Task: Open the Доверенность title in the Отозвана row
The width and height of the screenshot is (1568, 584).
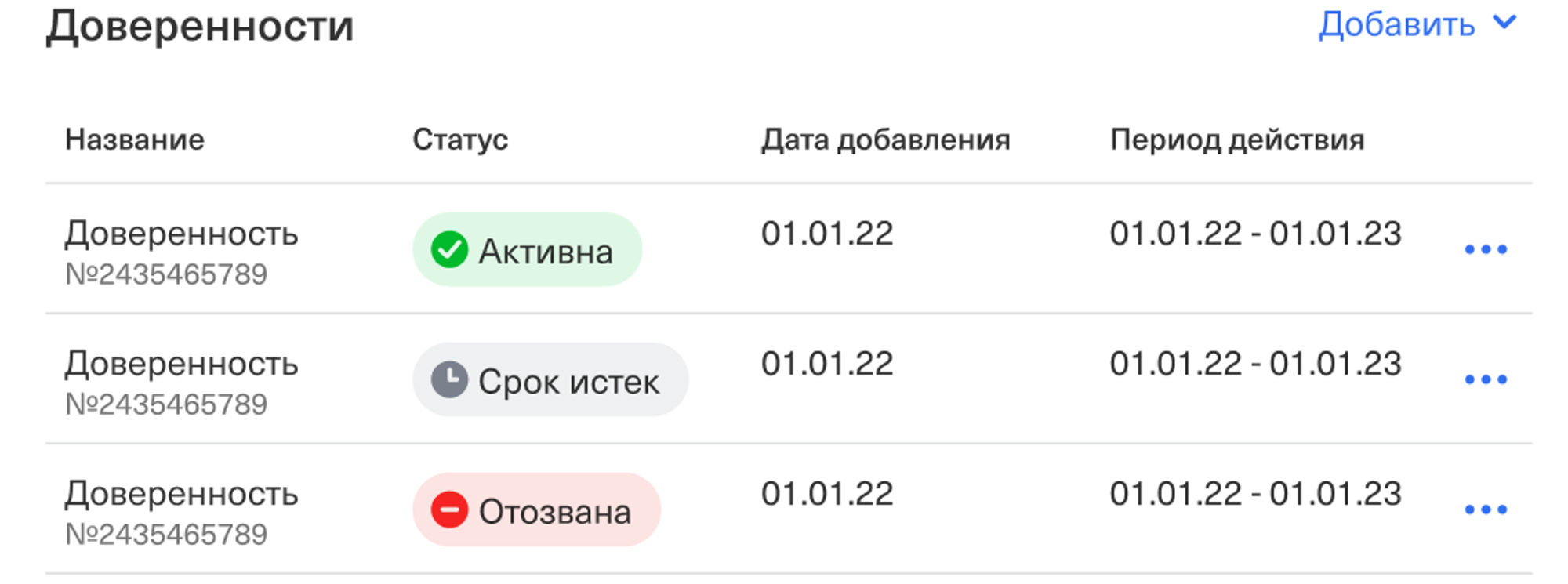Action: pyautogui.click(x=181, y=494)
